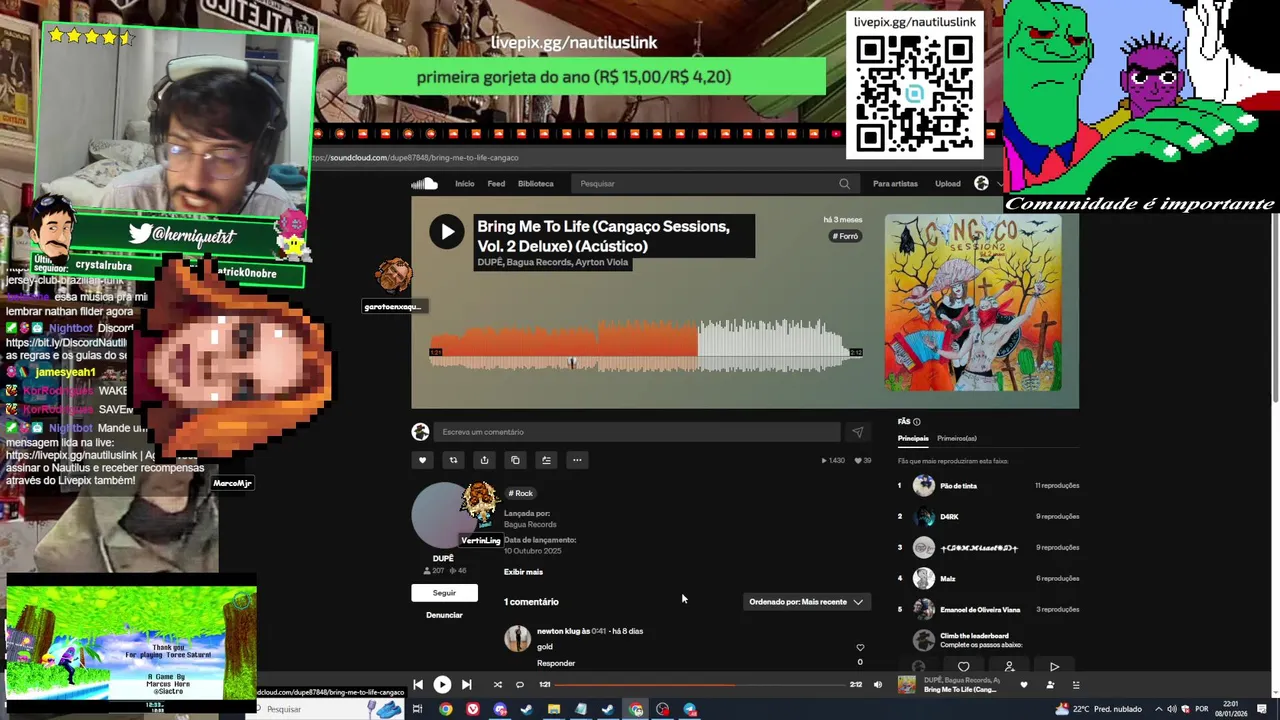
Task: Send the comment with the paper-plane icon
Action: point(857,432)
